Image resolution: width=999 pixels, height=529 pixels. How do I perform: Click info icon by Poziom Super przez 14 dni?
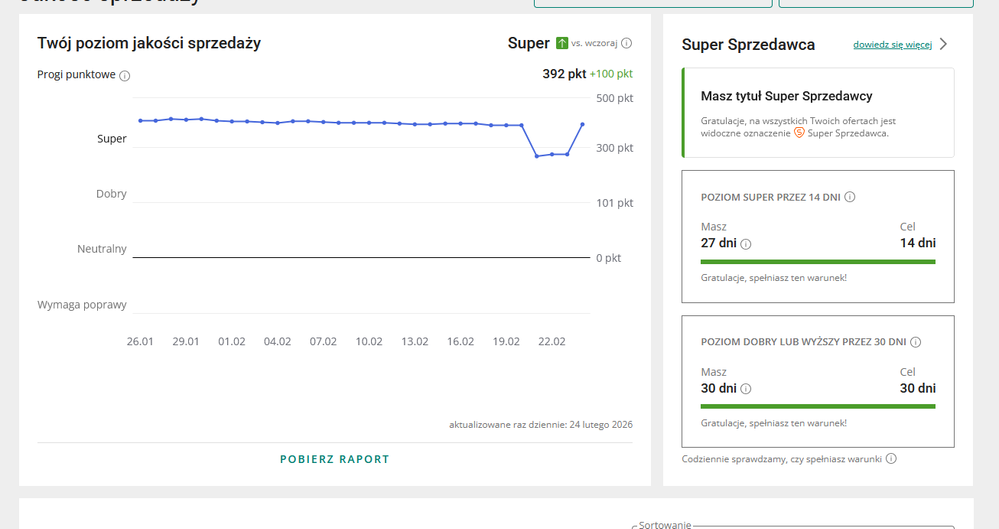pos(849,197)
